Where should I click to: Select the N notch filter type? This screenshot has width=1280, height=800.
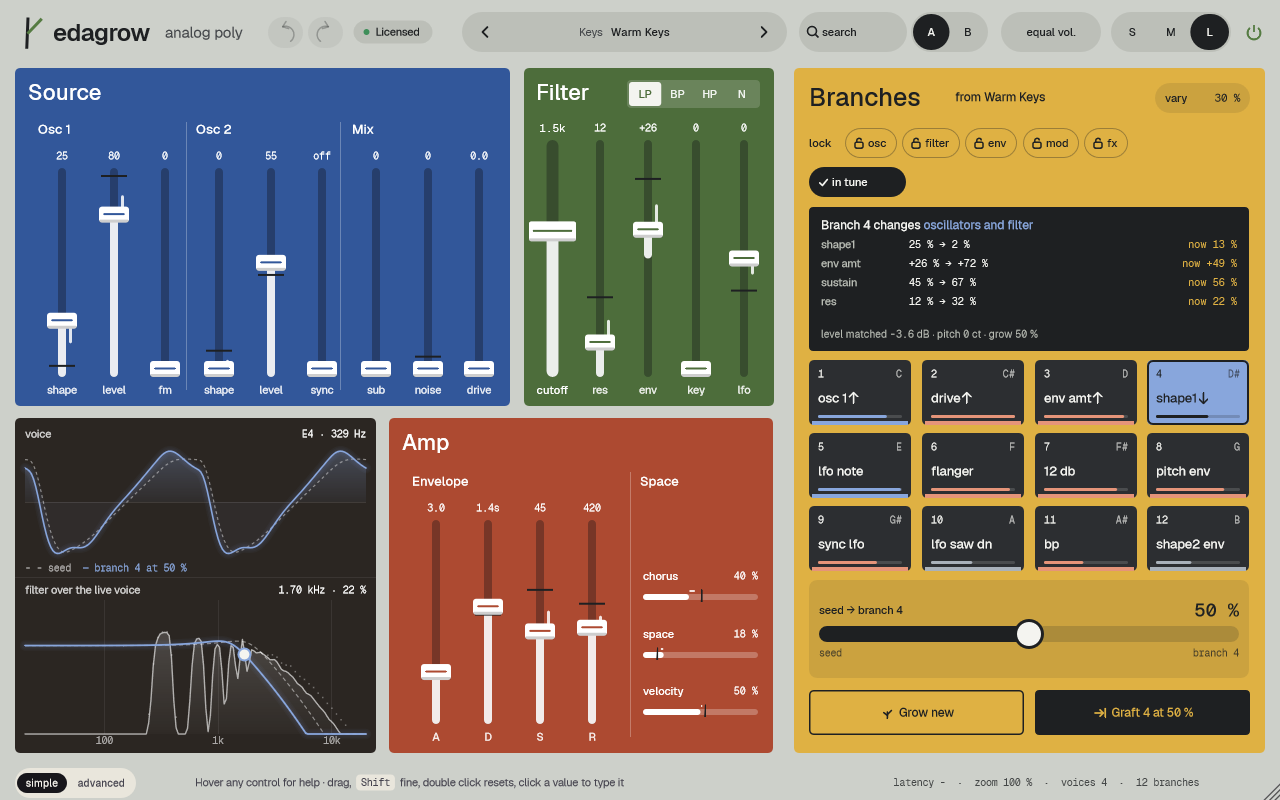[741, 94]
